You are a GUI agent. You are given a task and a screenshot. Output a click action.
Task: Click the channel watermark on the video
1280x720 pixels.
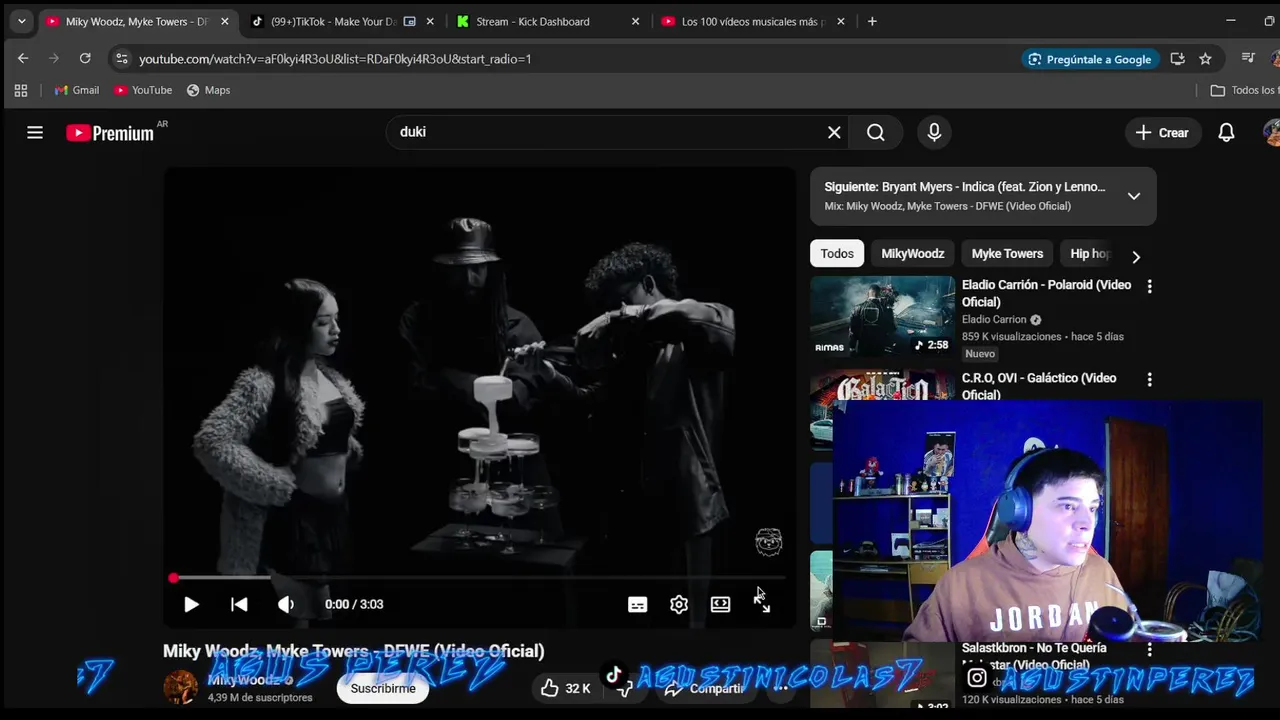click(768, 542)
